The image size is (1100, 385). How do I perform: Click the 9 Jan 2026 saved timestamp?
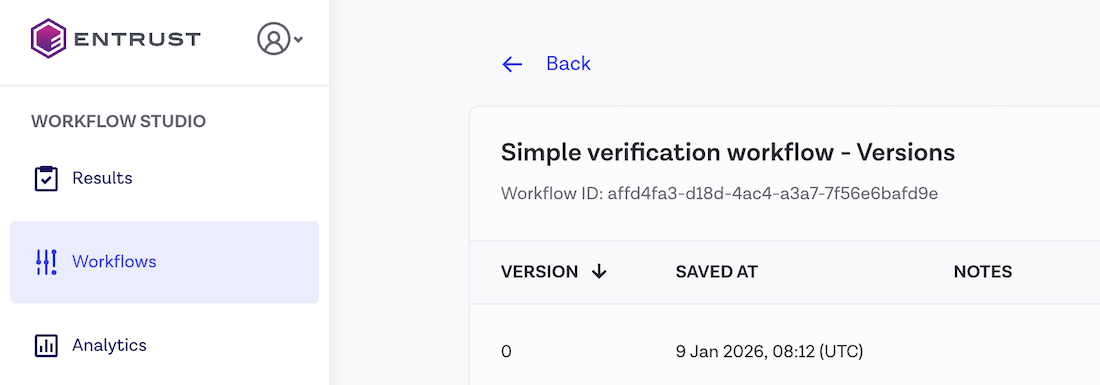click(x=769, y=351)
